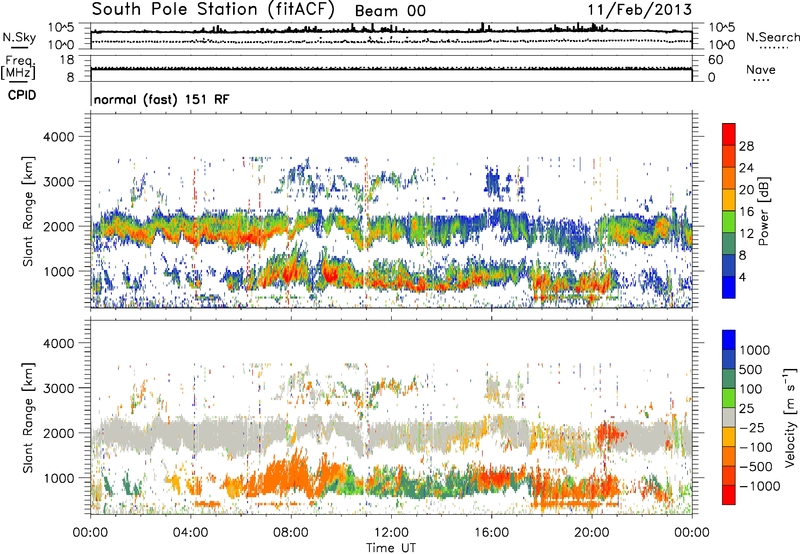The image size is (800, 554).
Task: Click the '16:00' time axis label
Action: click(491, 533)
